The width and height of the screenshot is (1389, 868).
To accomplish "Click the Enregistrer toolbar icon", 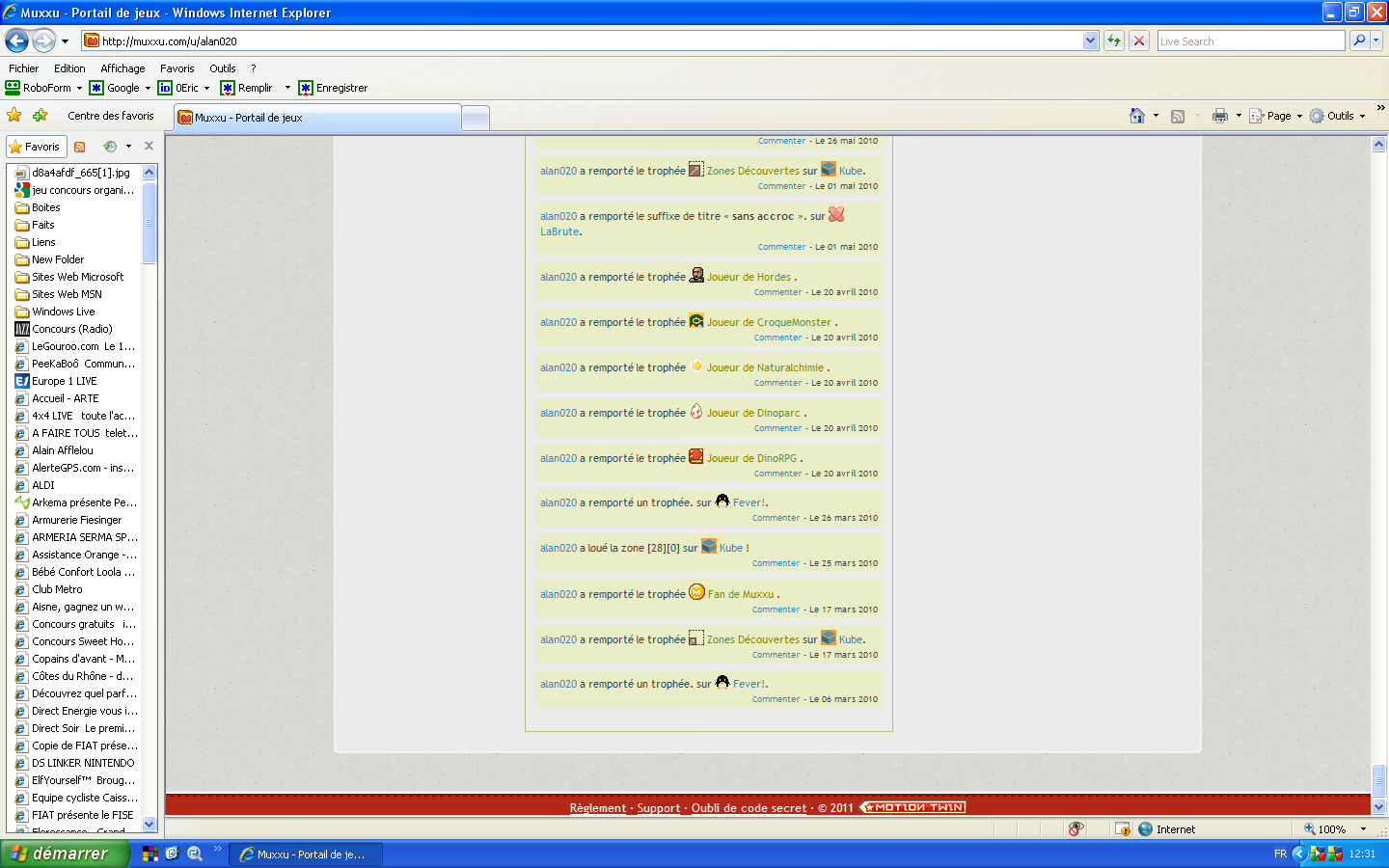I will 306,88.
